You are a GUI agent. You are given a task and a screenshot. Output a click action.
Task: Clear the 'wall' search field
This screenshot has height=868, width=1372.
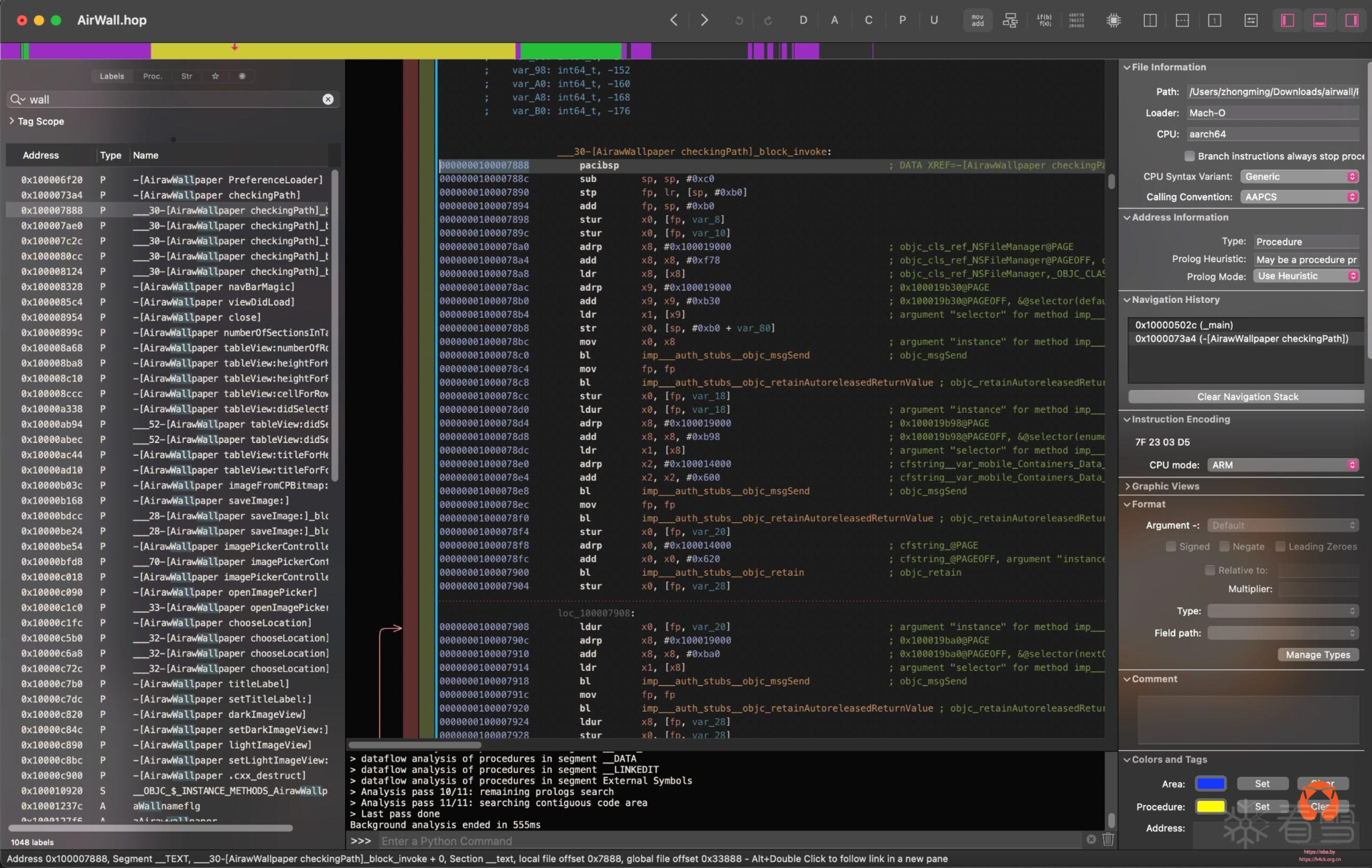click(328, 99)
